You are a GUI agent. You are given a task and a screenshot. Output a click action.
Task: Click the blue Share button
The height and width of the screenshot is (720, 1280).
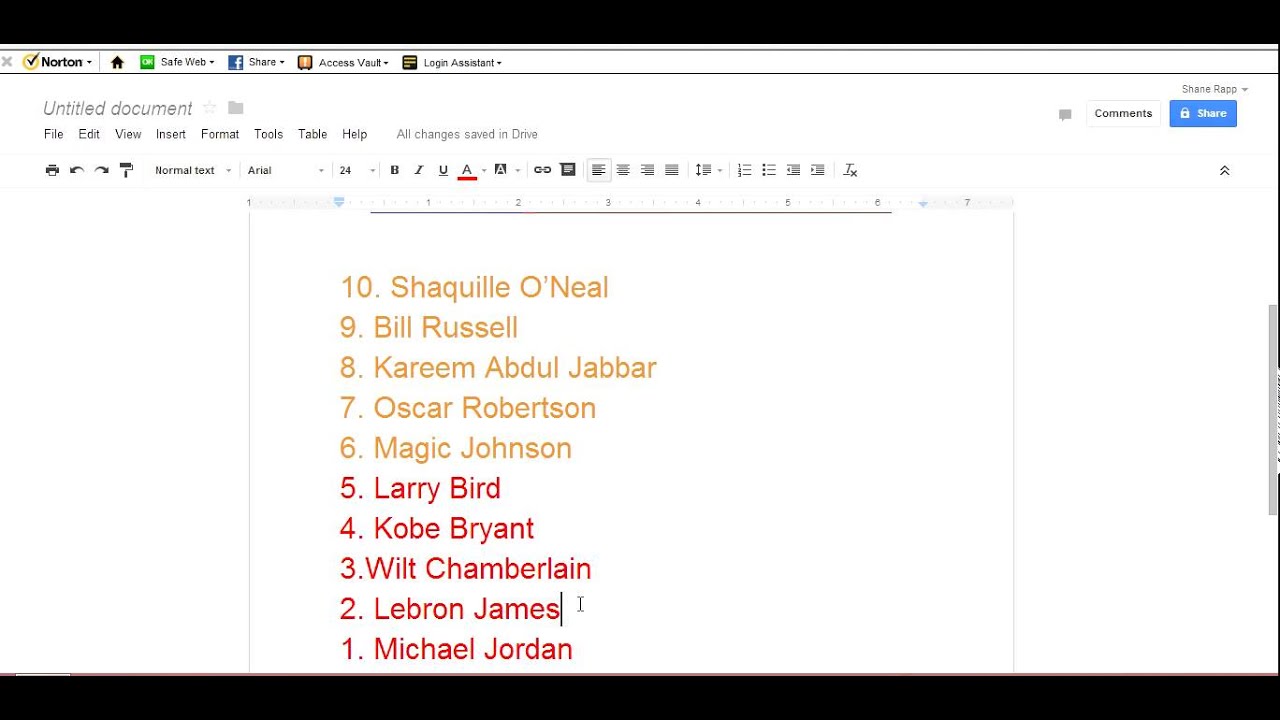pyautogui.click(x=1203, y=113)
